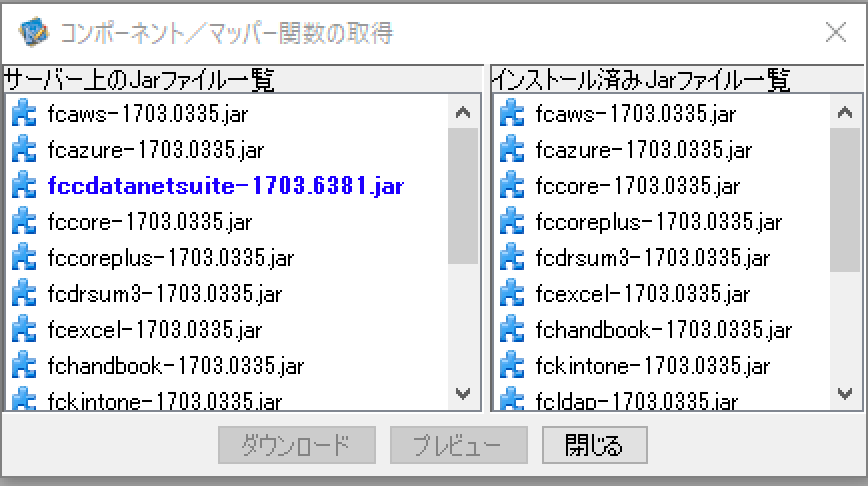Viewport: 868px width, 486px height.
Task: Click the puzzle icon beside fcdrsum3 jar in installed list
Action: [512, 257]
